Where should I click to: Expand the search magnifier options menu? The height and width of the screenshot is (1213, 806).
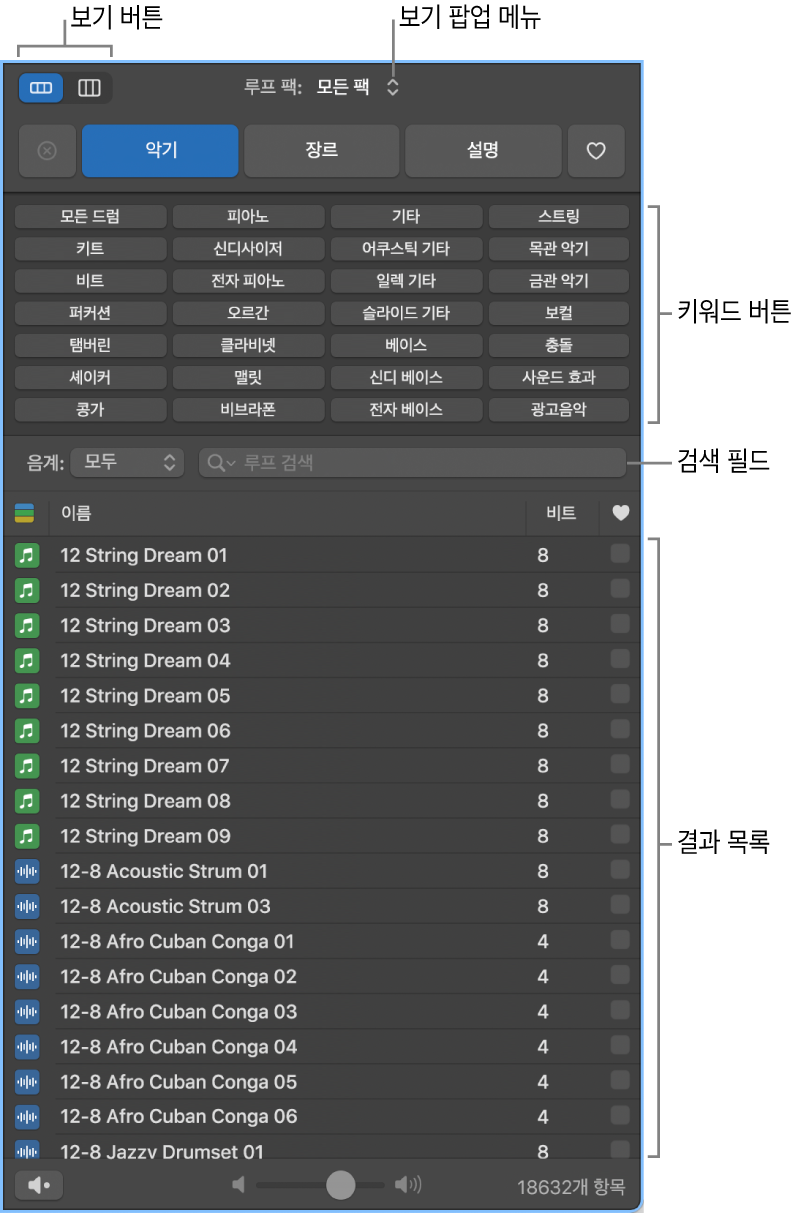point(222,462)
